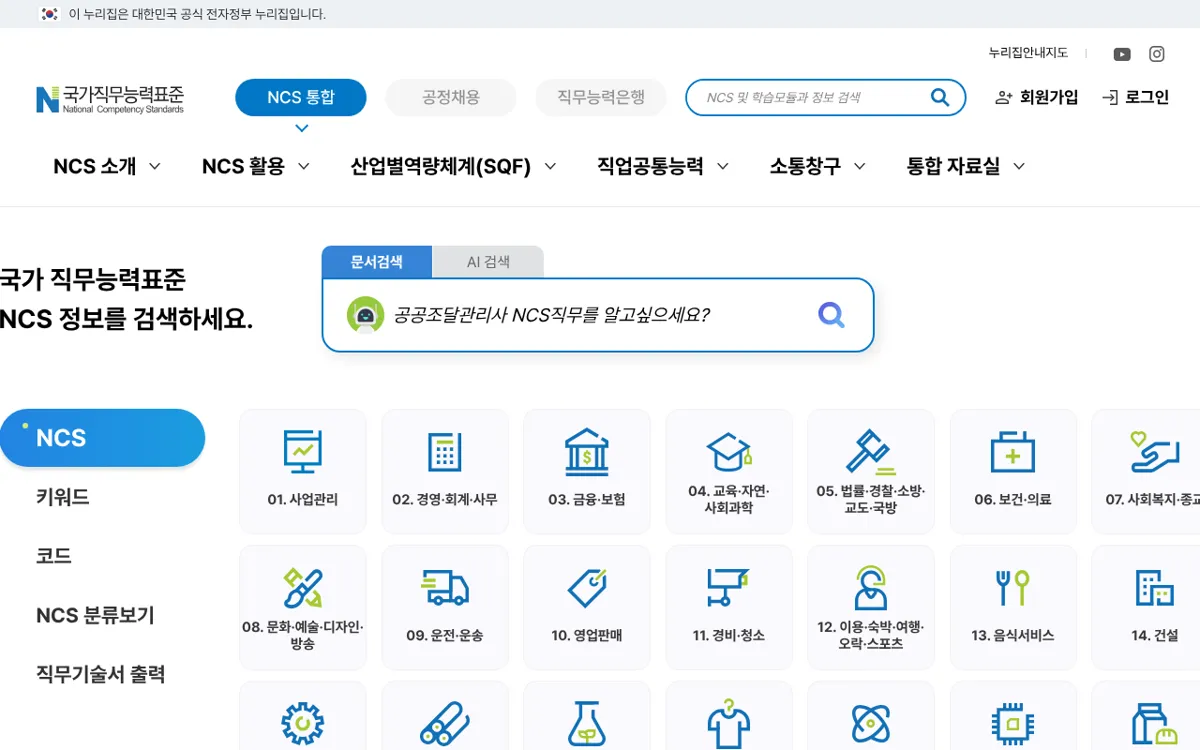Image resolution: width=1200 pixels, height=750 pixels.
Task: Click the gear category icon in third row
Action: (302, 723)
